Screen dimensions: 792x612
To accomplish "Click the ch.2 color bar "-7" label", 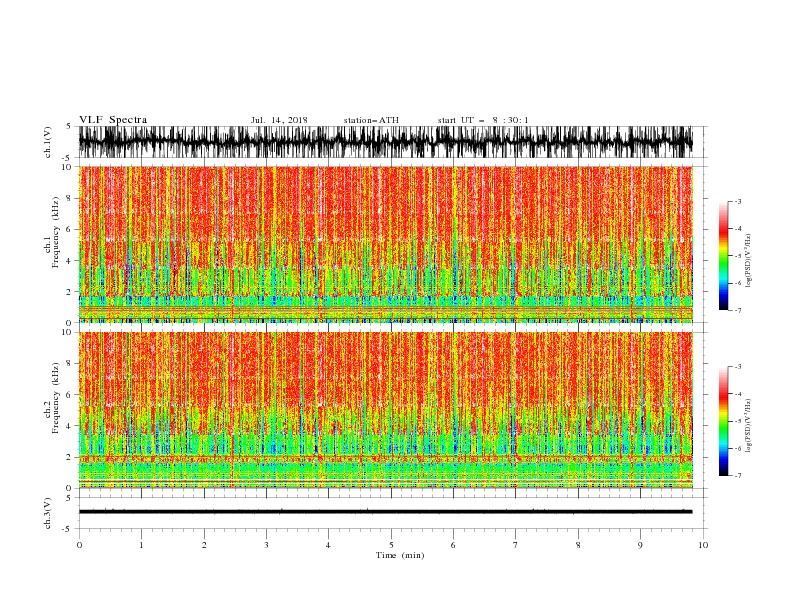I will (x=738, y=476).
